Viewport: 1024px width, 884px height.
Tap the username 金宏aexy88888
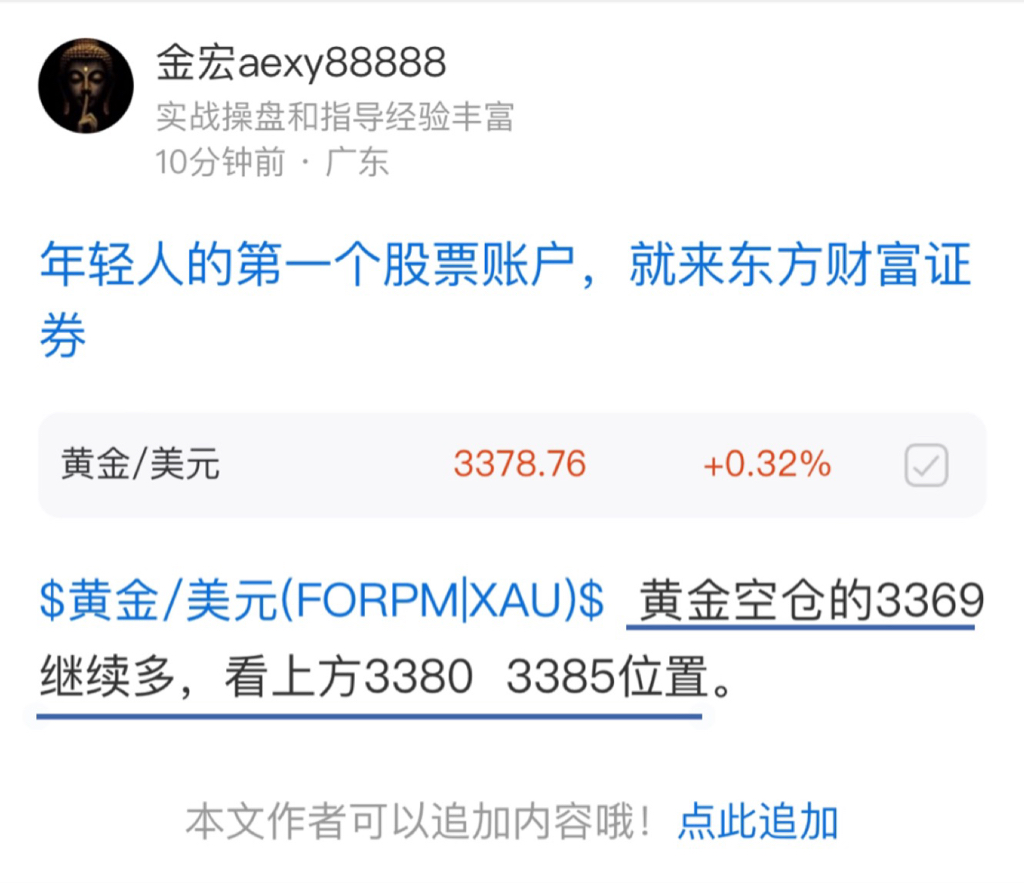(301, 63)
